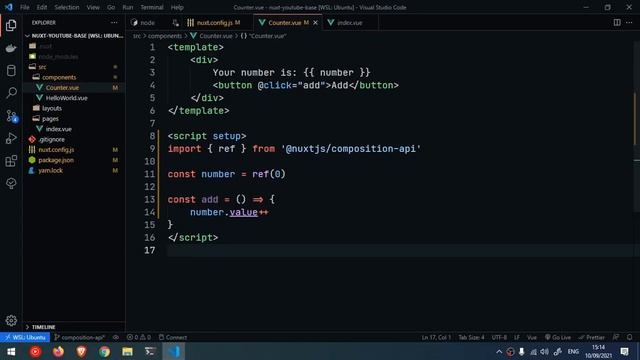
Task: Open File Explorer from the taskbar
Action: point(127,351)
